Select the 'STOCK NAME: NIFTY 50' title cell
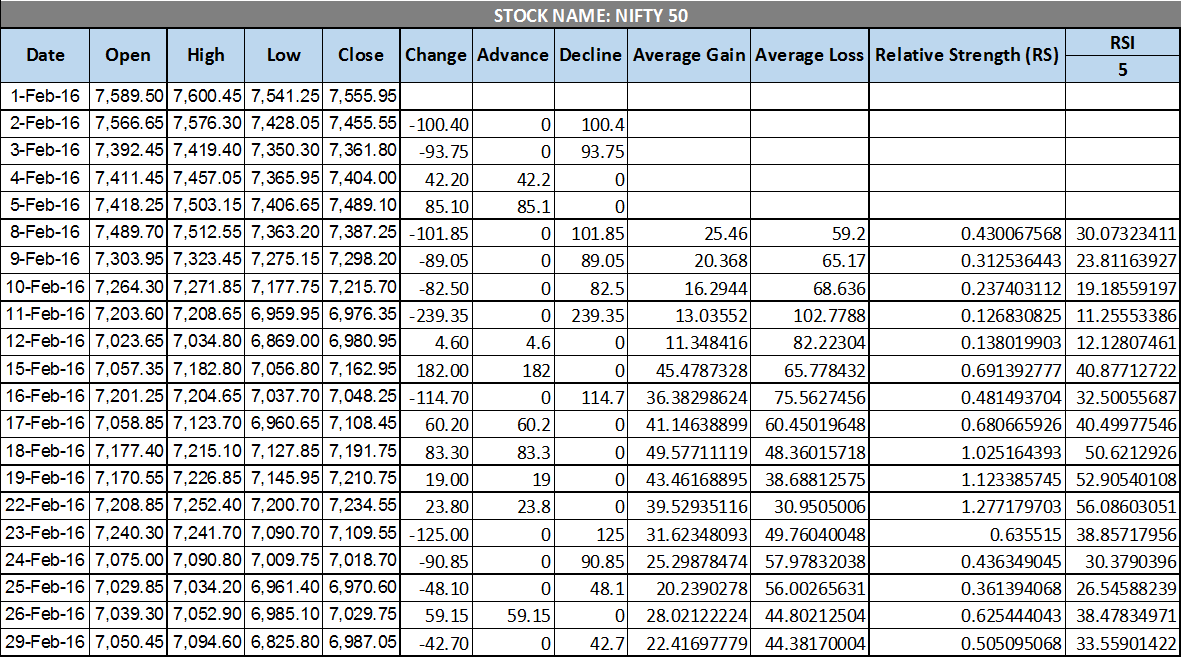Image resolution: width=1182 pixels, height=658 pixels. click(591, 15)
